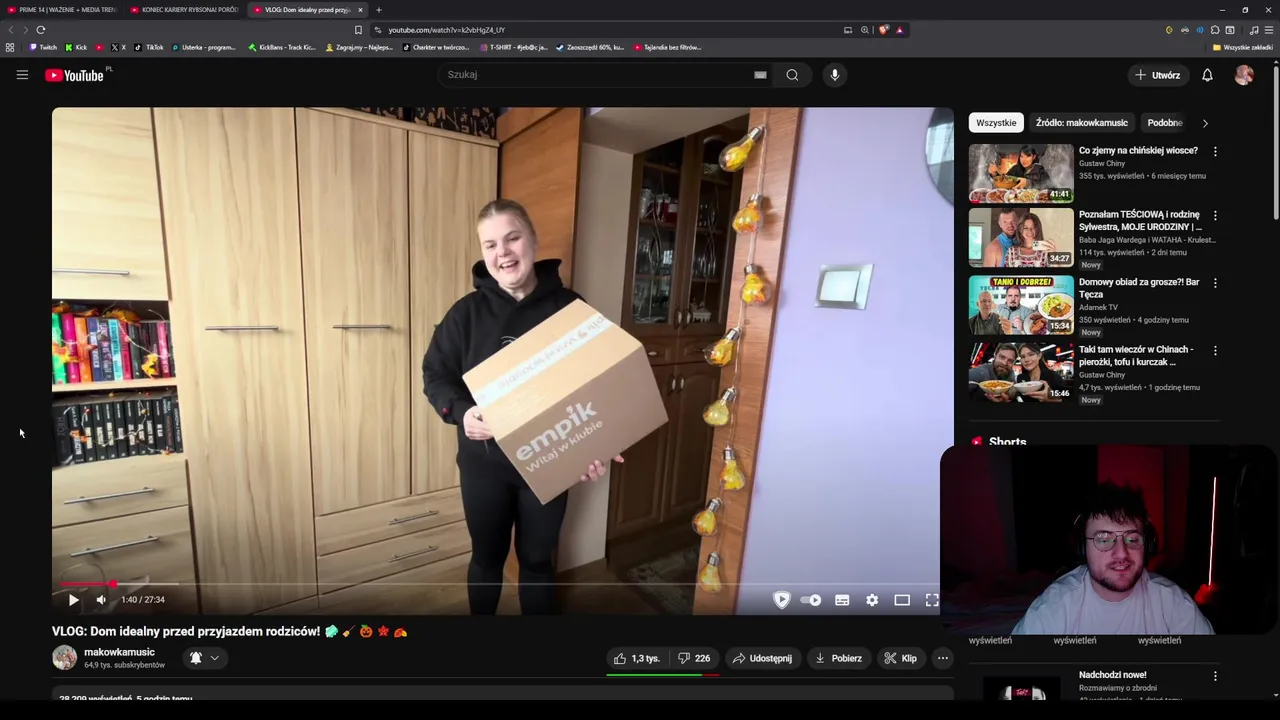Open the on-screen keyboard icon in search
The image size is (1280, 720).
click(760, 75)
